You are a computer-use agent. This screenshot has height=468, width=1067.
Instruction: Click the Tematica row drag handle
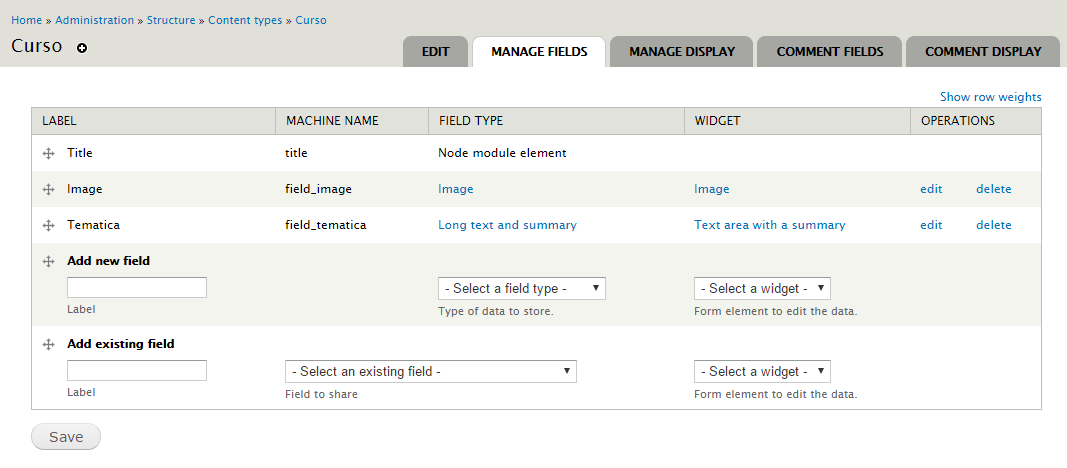pos(48,226)
